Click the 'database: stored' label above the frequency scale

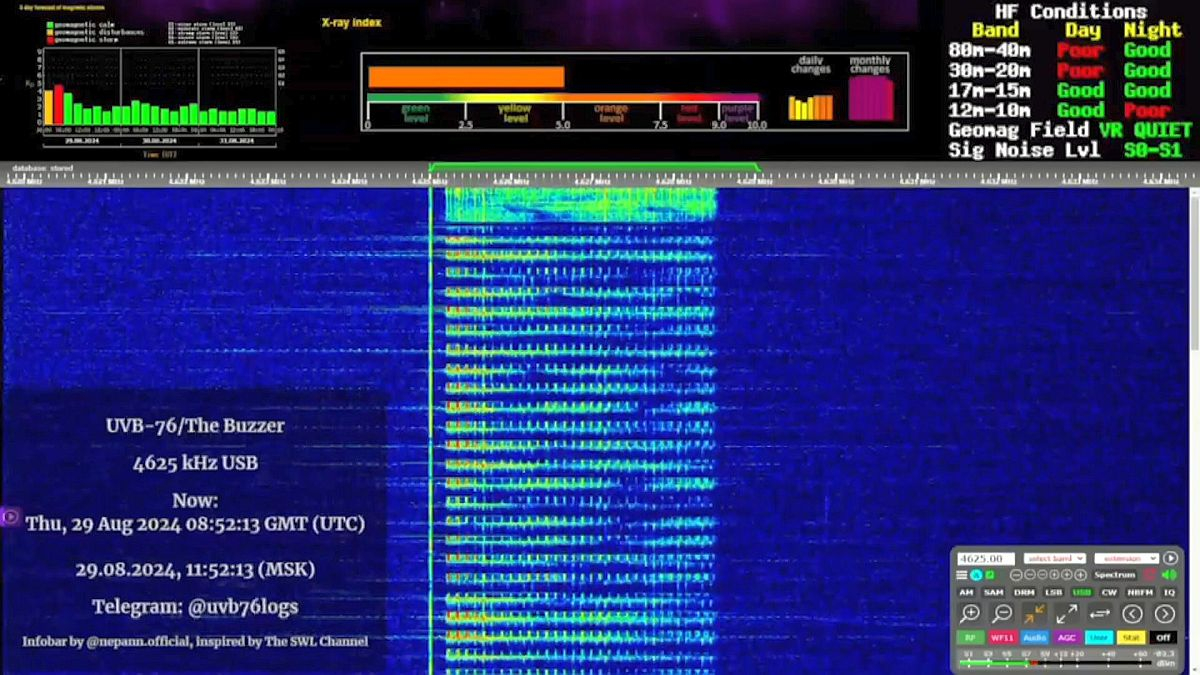click(x=42, y=168)
